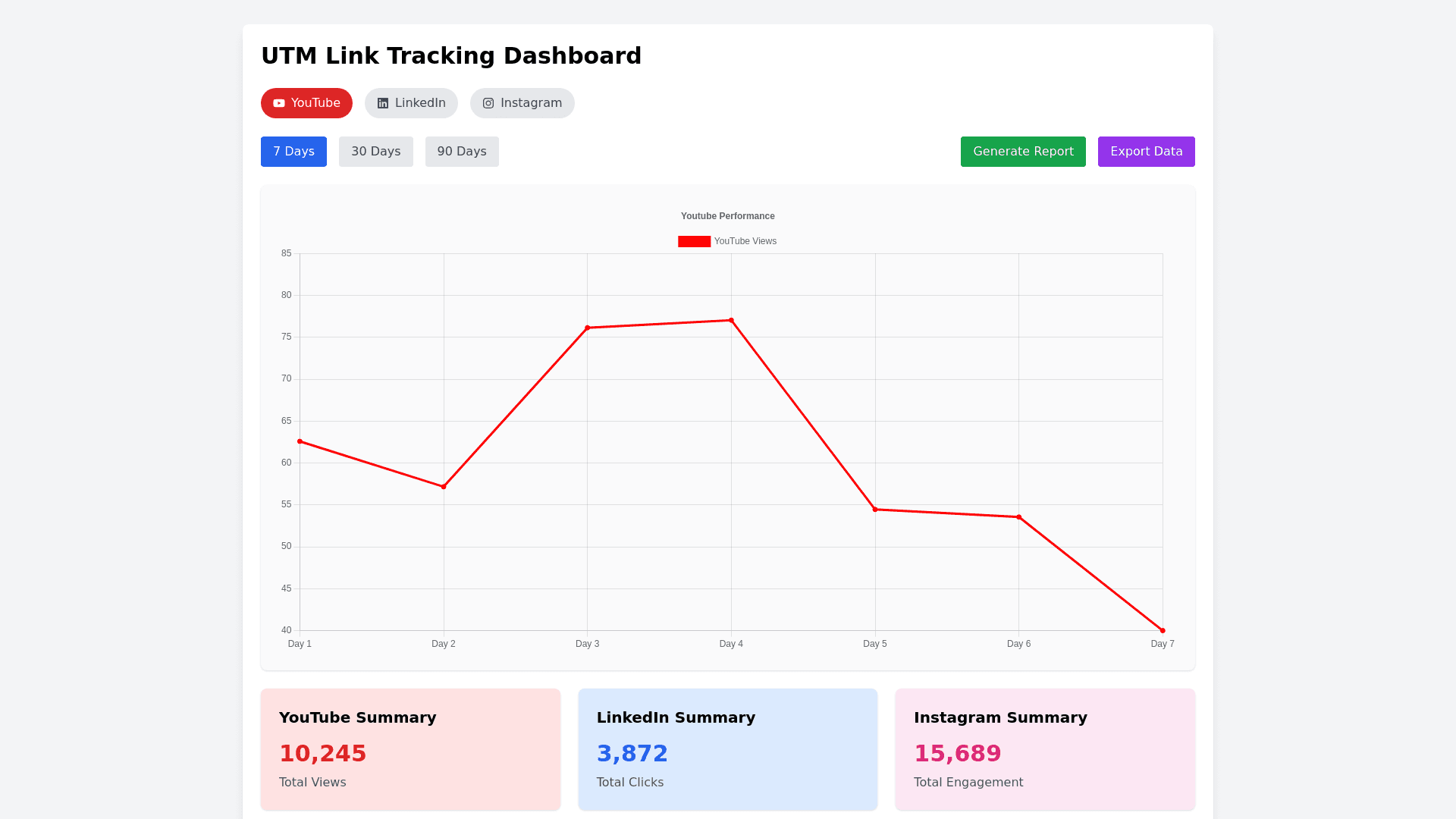Click the YouTube play icon in the tab

click(x=279, y=103)
